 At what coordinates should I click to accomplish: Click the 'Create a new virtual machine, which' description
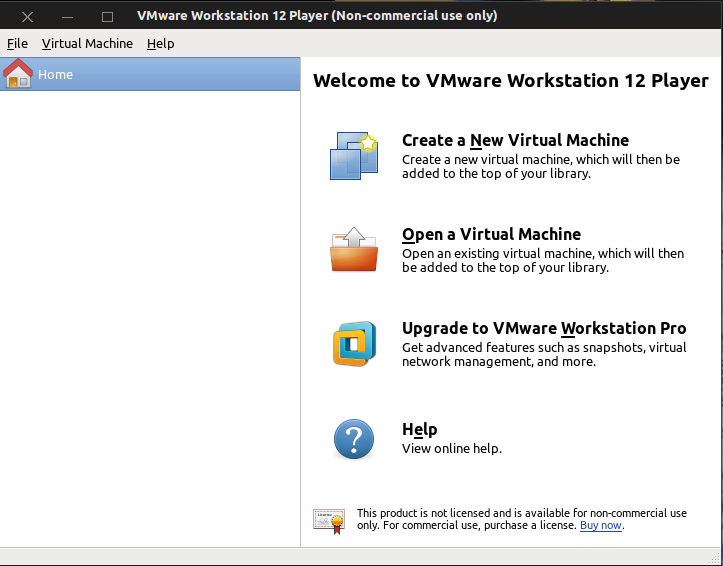pos(540,166)
